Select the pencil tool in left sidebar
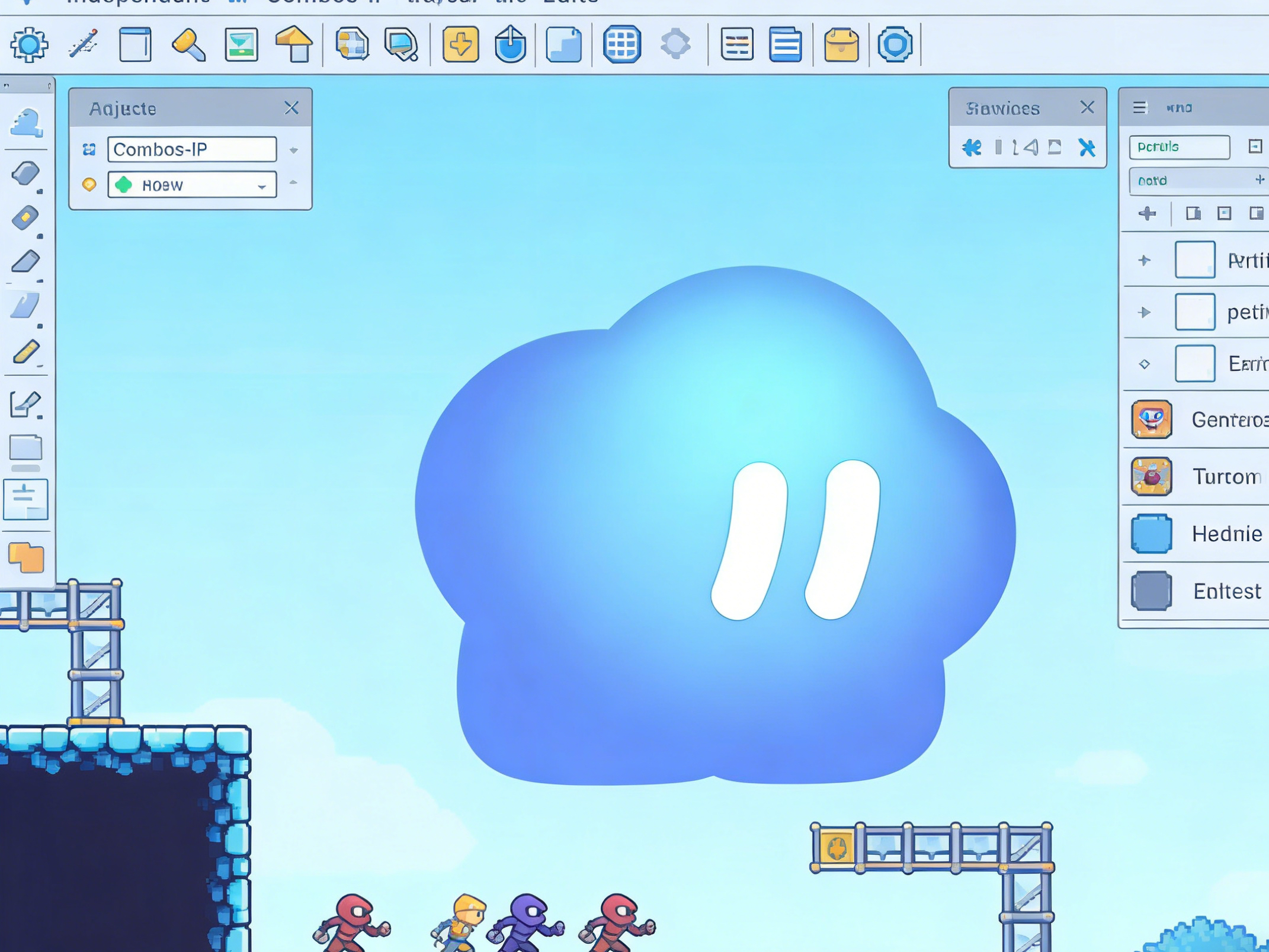 click(26, 352)
